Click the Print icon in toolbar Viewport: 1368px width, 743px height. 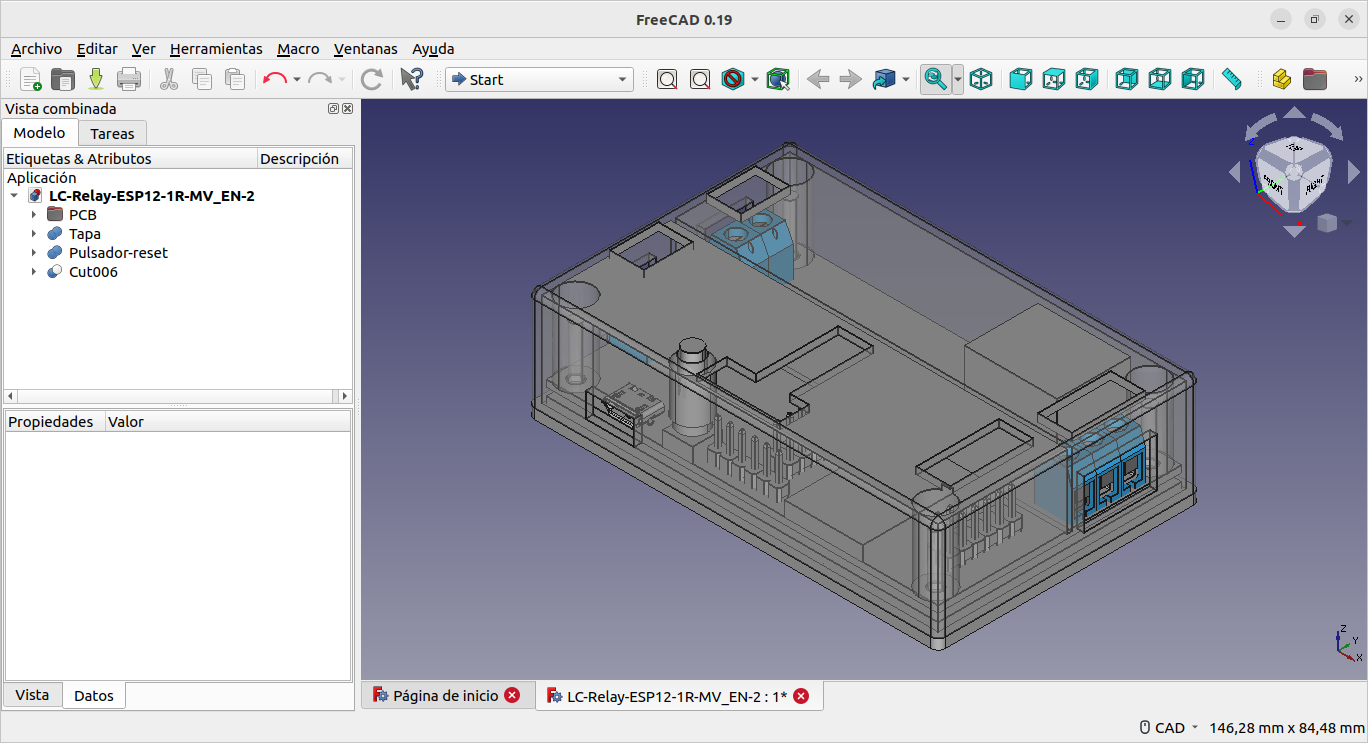pyautogui.click(x=129, y=79)
